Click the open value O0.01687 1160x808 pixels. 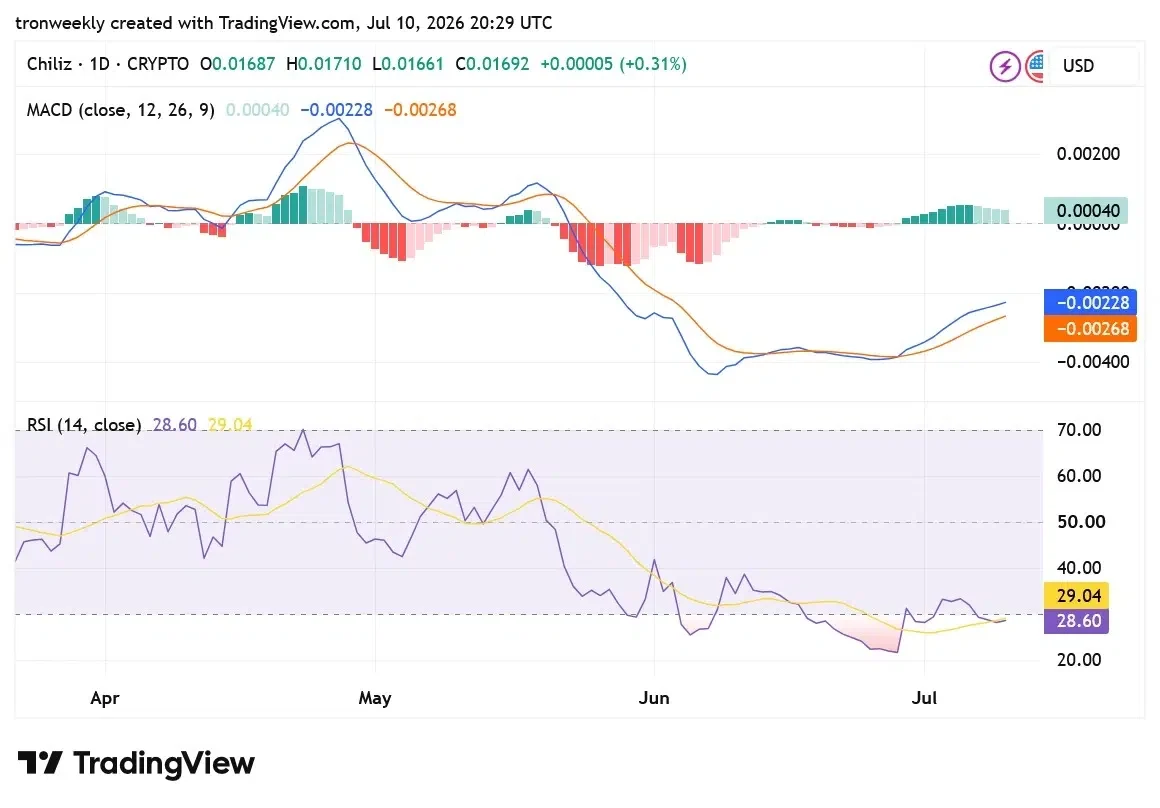click(x=237, y=64)
